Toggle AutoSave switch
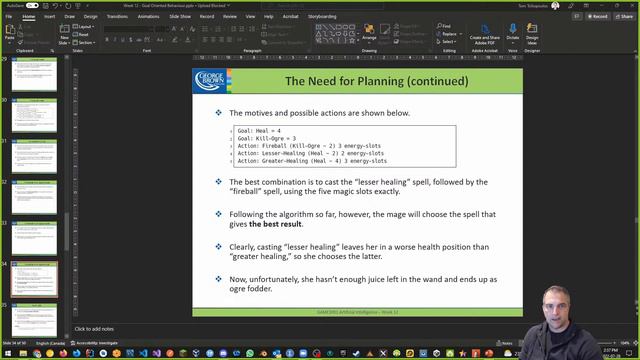 (x=32, y=6)
